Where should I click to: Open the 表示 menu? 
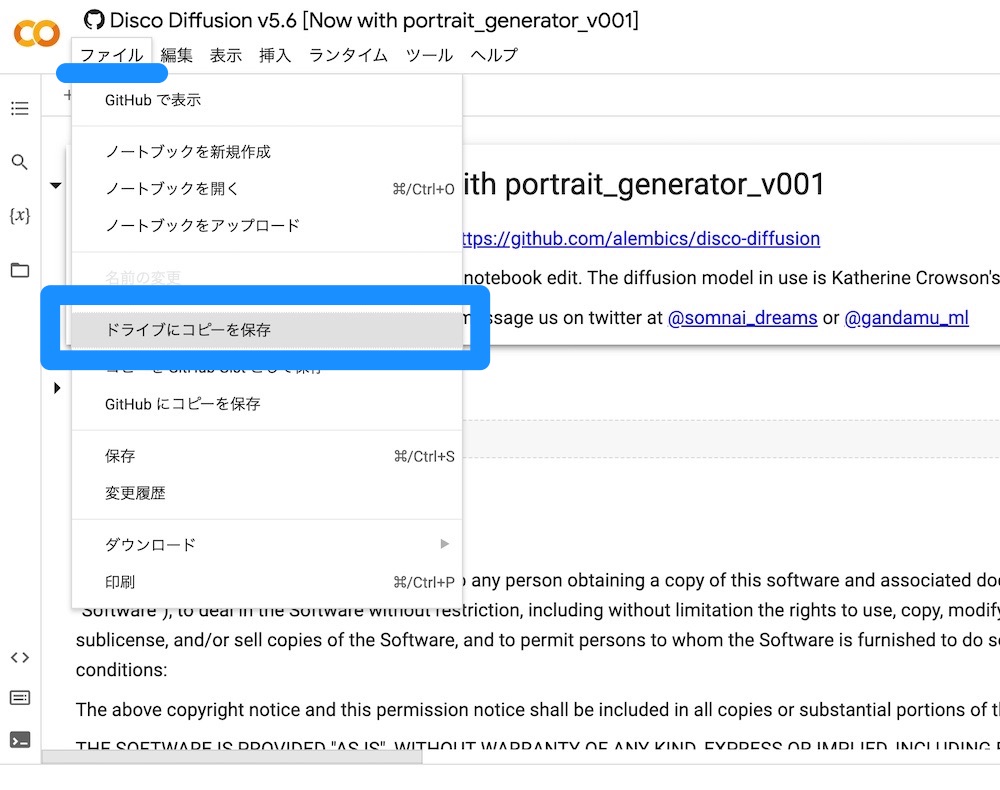[226, 55]
